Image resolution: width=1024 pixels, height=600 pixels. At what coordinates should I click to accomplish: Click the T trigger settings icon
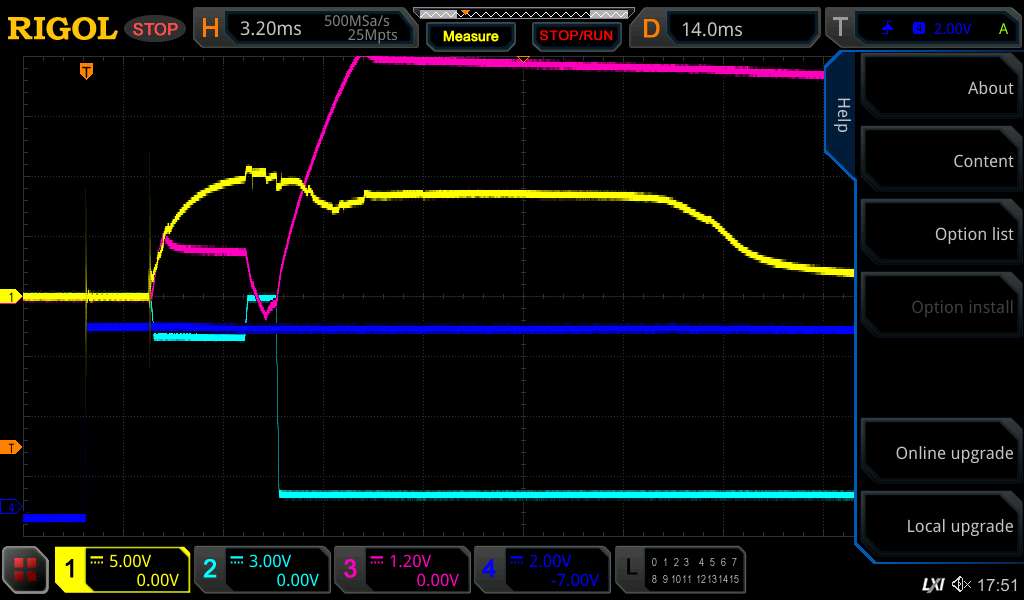840,28
